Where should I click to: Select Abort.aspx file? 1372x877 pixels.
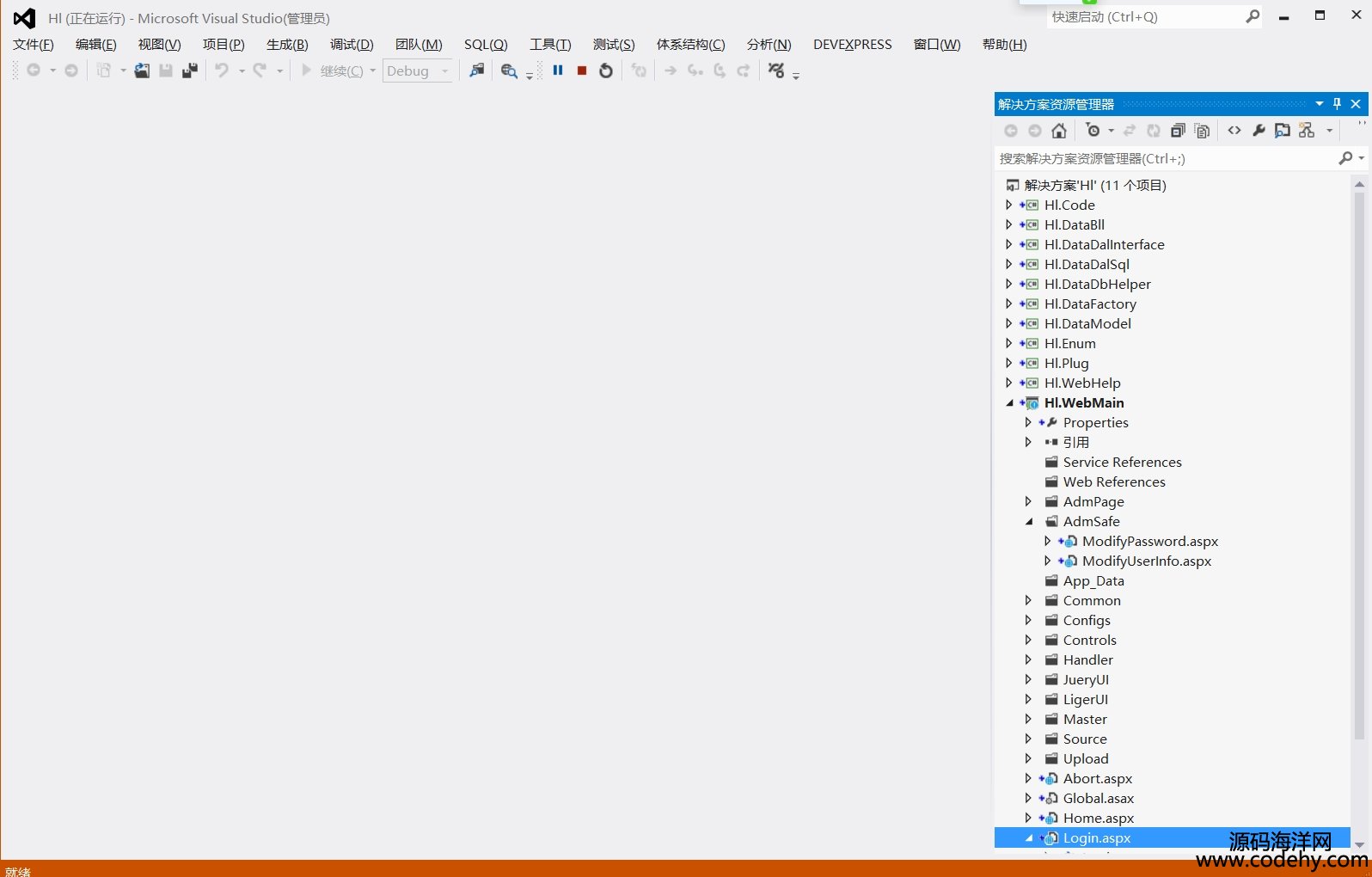click(1098, 778)
